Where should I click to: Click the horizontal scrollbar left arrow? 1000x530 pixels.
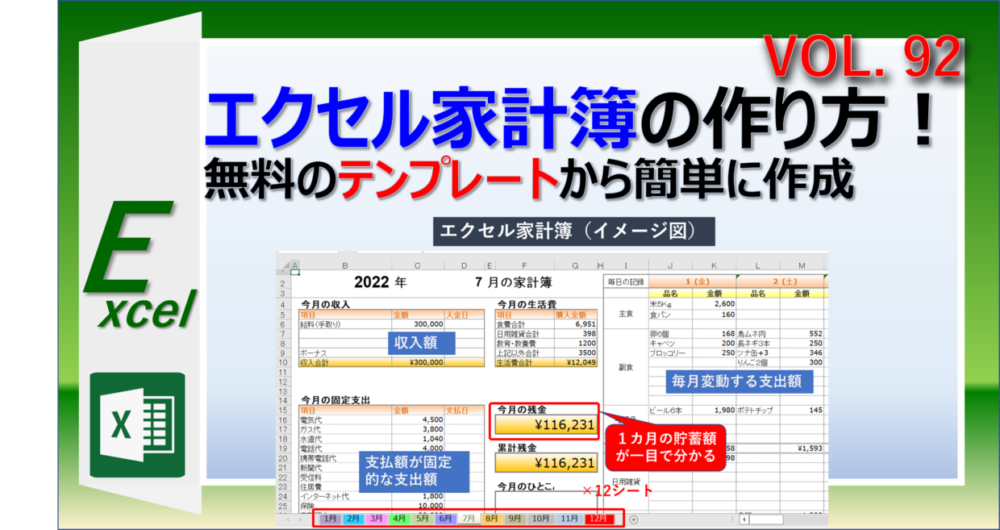tap(744, 518)
